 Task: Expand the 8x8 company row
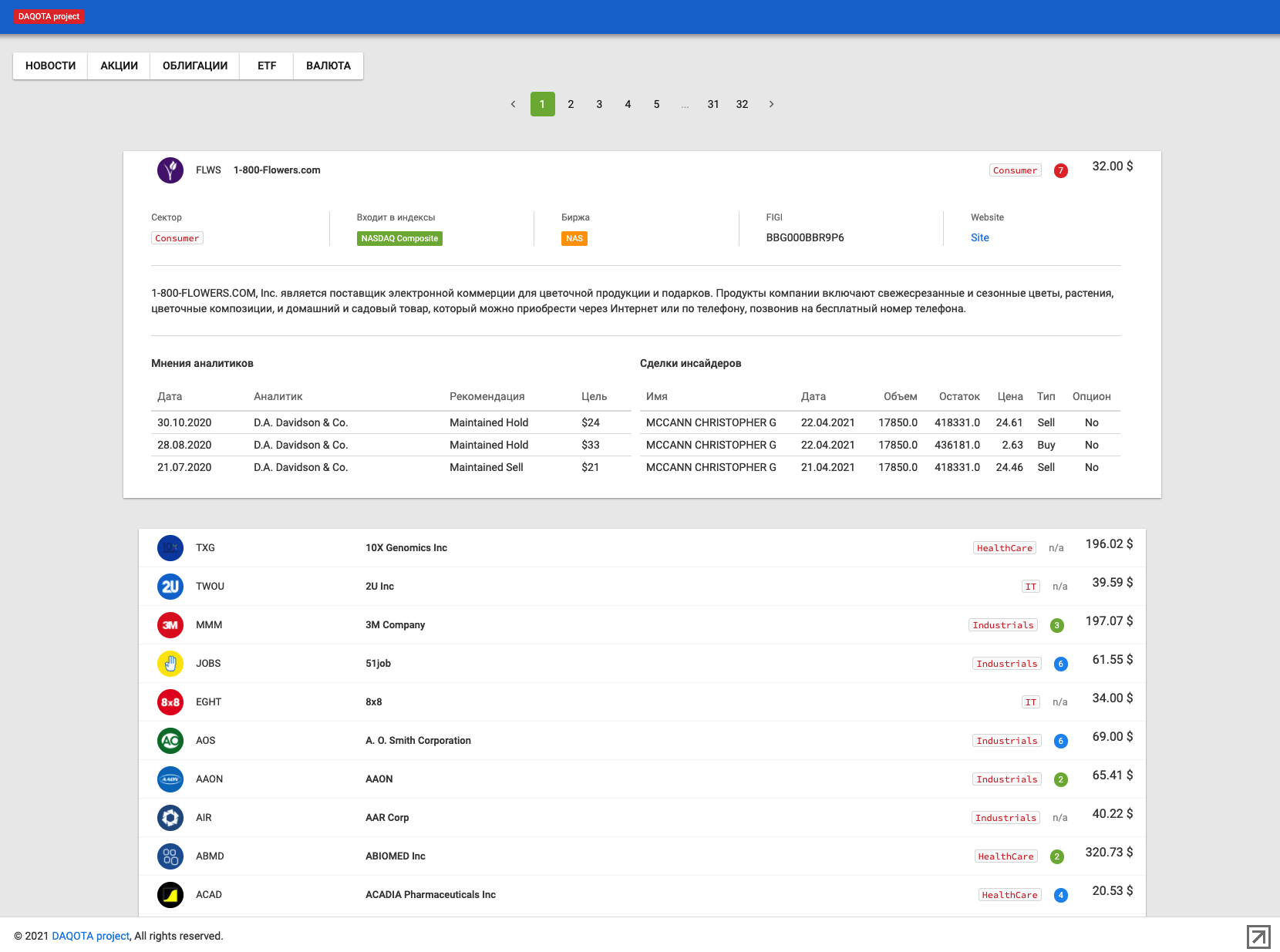[642, 702]
